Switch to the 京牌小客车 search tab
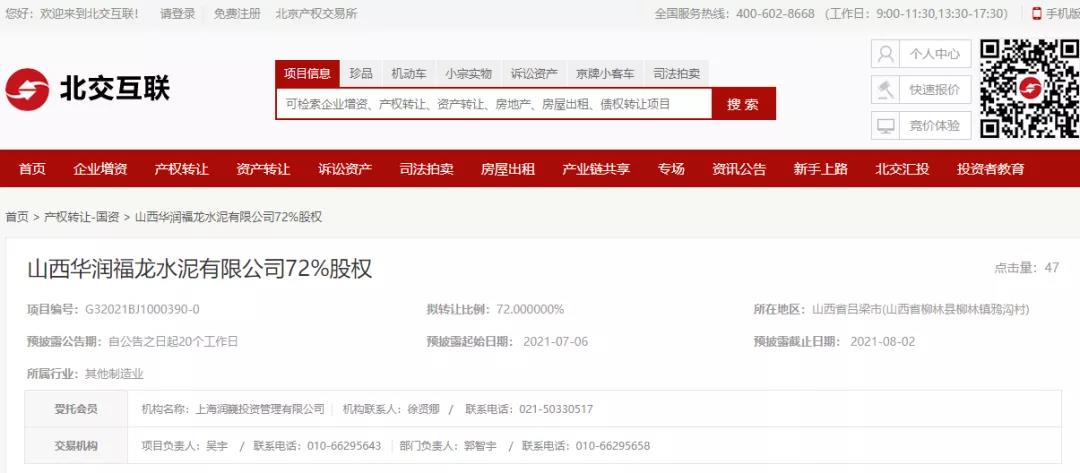Viewport: 1080px width, 473px height. point(605,74)
